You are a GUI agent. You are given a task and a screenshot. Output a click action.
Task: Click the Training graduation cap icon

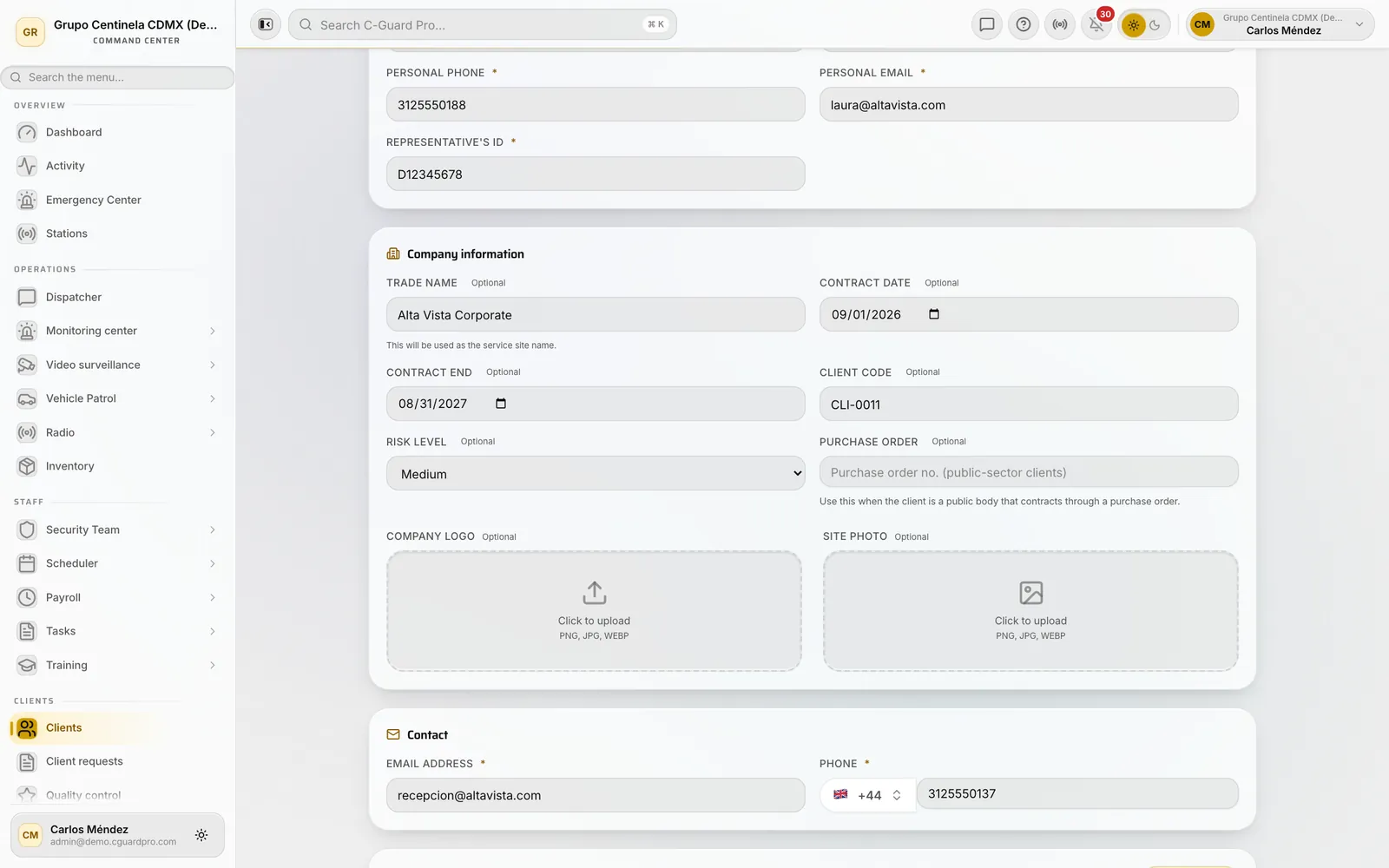27,665
